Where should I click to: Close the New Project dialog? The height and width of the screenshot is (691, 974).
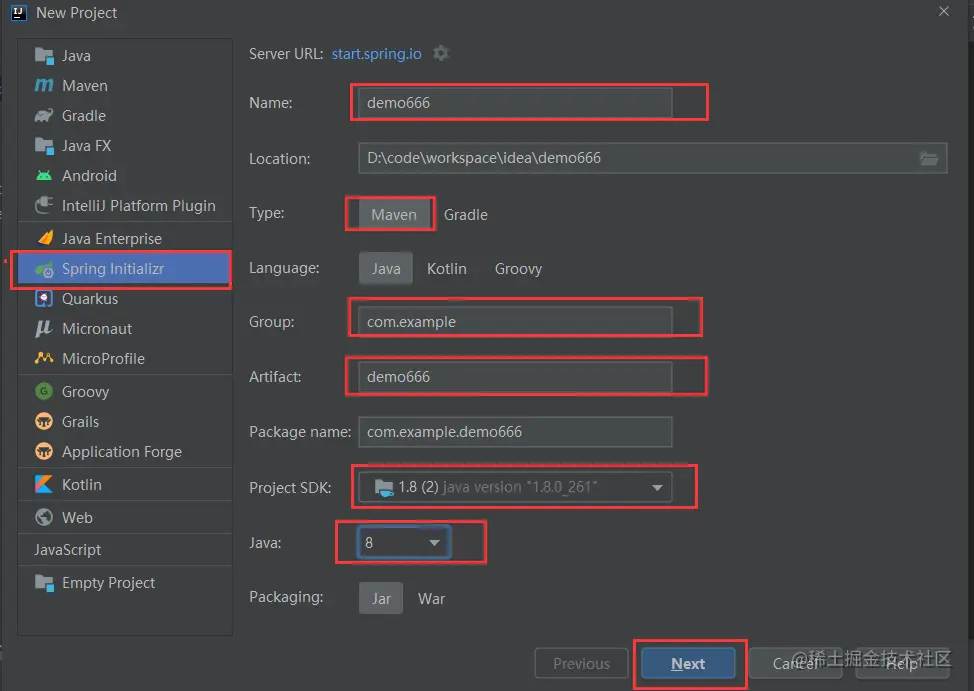[x=944, y=12]
